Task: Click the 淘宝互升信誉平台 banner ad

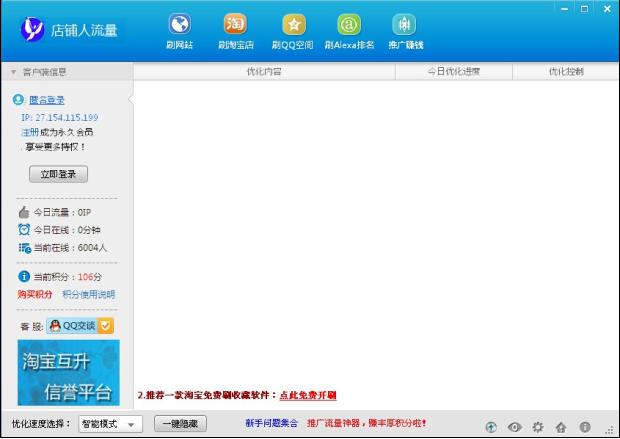Action: [68, 372]
